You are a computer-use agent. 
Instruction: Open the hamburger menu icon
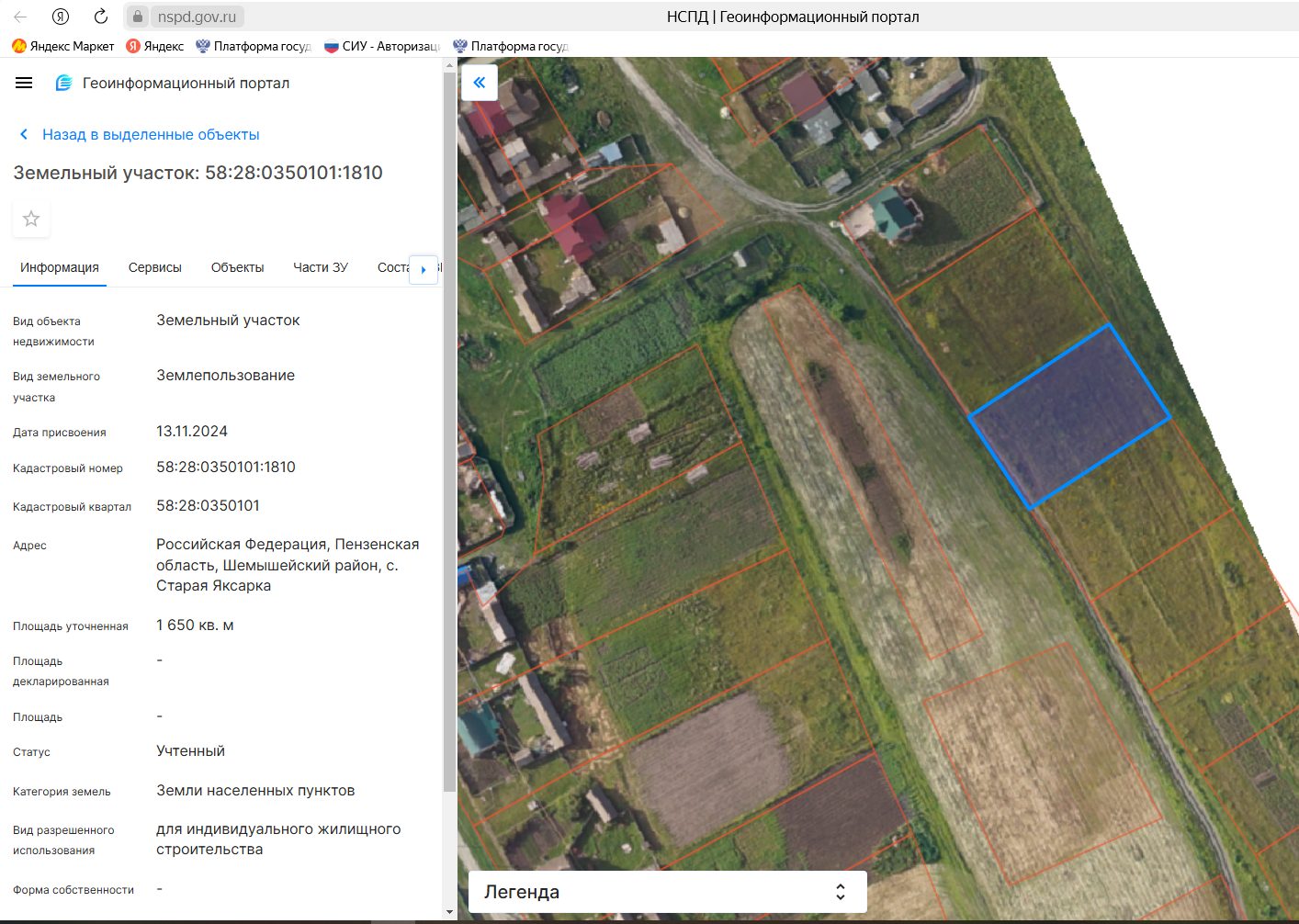point(24,83)
